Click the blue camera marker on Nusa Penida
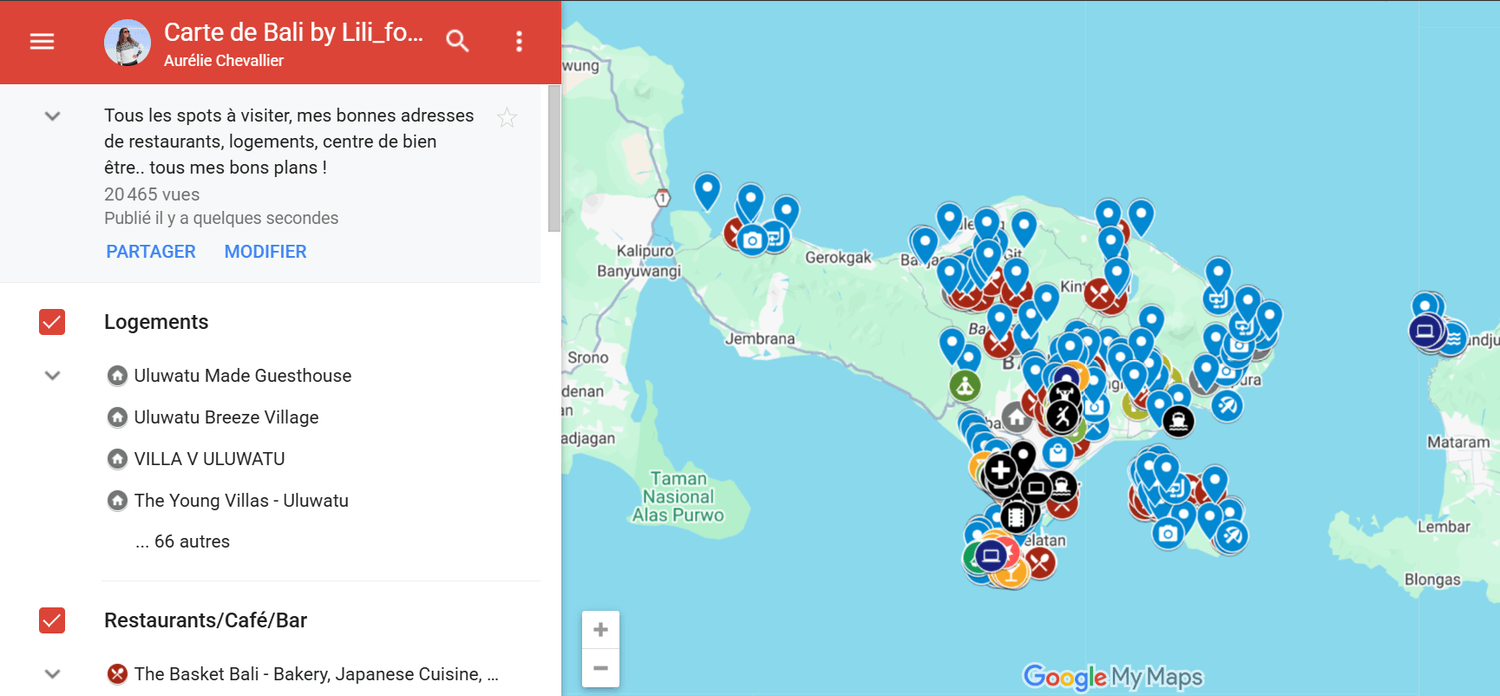 pyautogui.click(x=1168, y=533)
